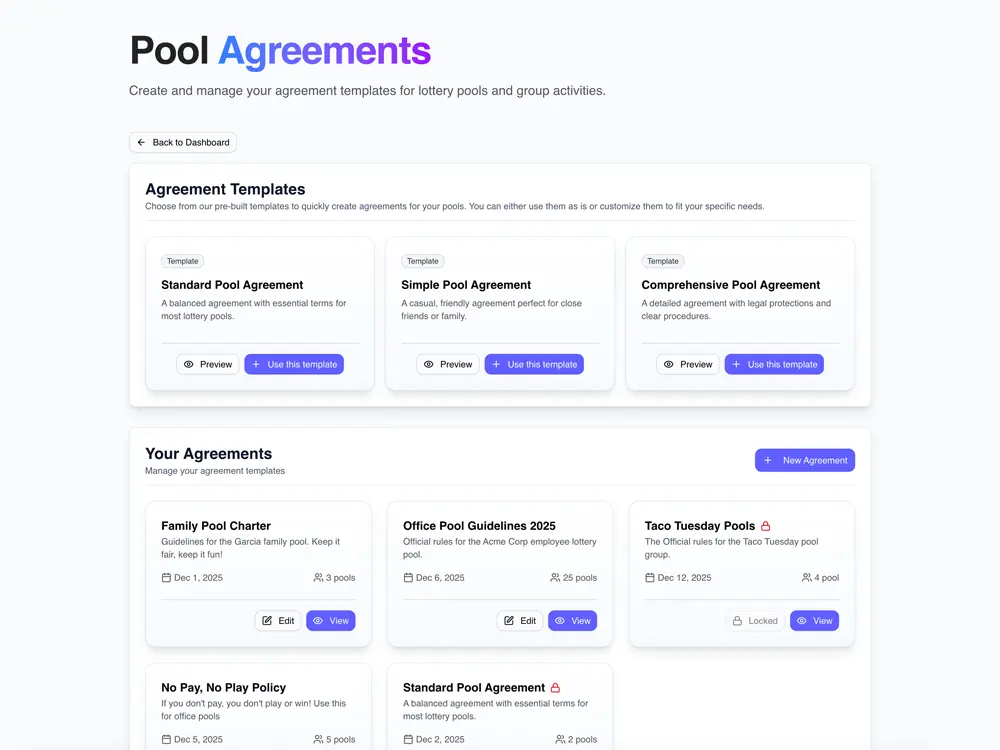Image resolution: width=1000 pixels, height=750 pixels.
Task: Preview the Simple Pool Agreement template
Action: (447, 364)
